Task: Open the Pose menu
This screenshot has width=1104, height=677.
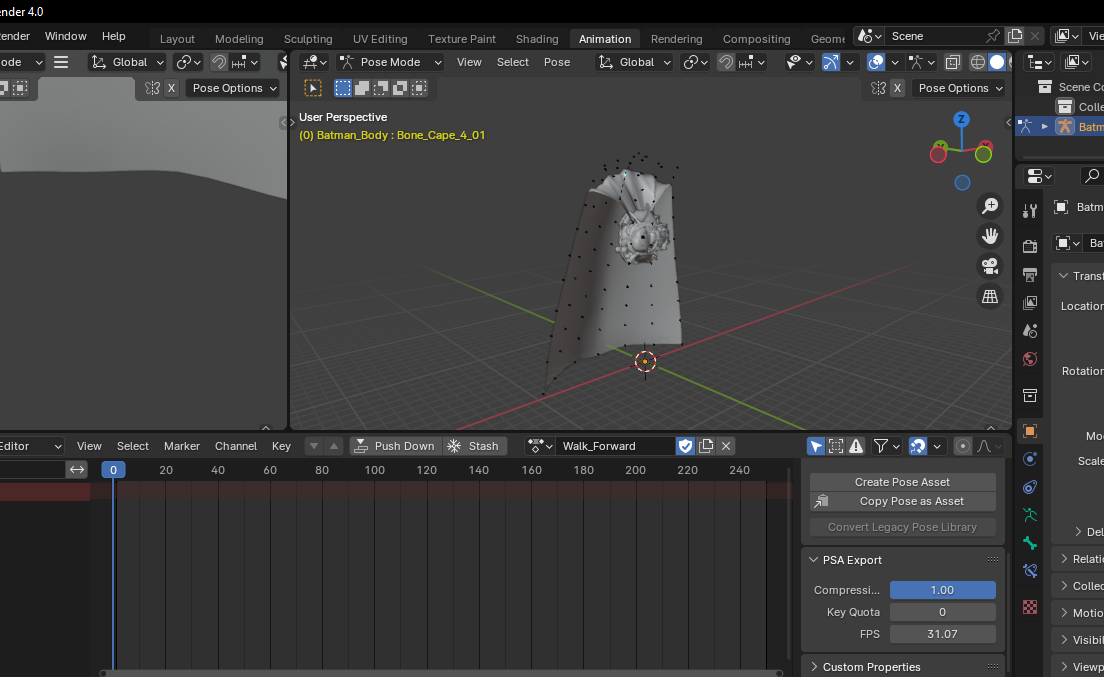Action: tap(557, 62)
